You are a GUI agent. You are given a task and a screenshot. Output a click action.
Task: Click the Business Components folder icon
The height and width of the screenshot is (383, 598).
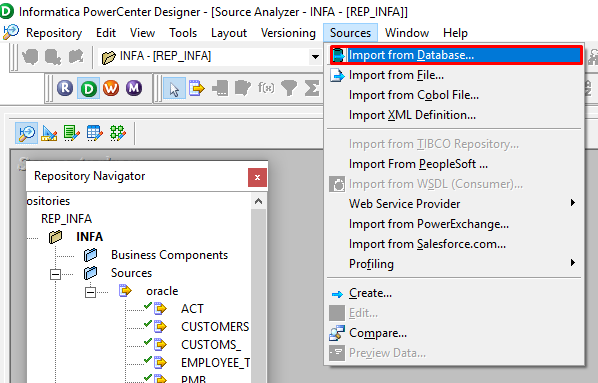click(x=90, y=254)
